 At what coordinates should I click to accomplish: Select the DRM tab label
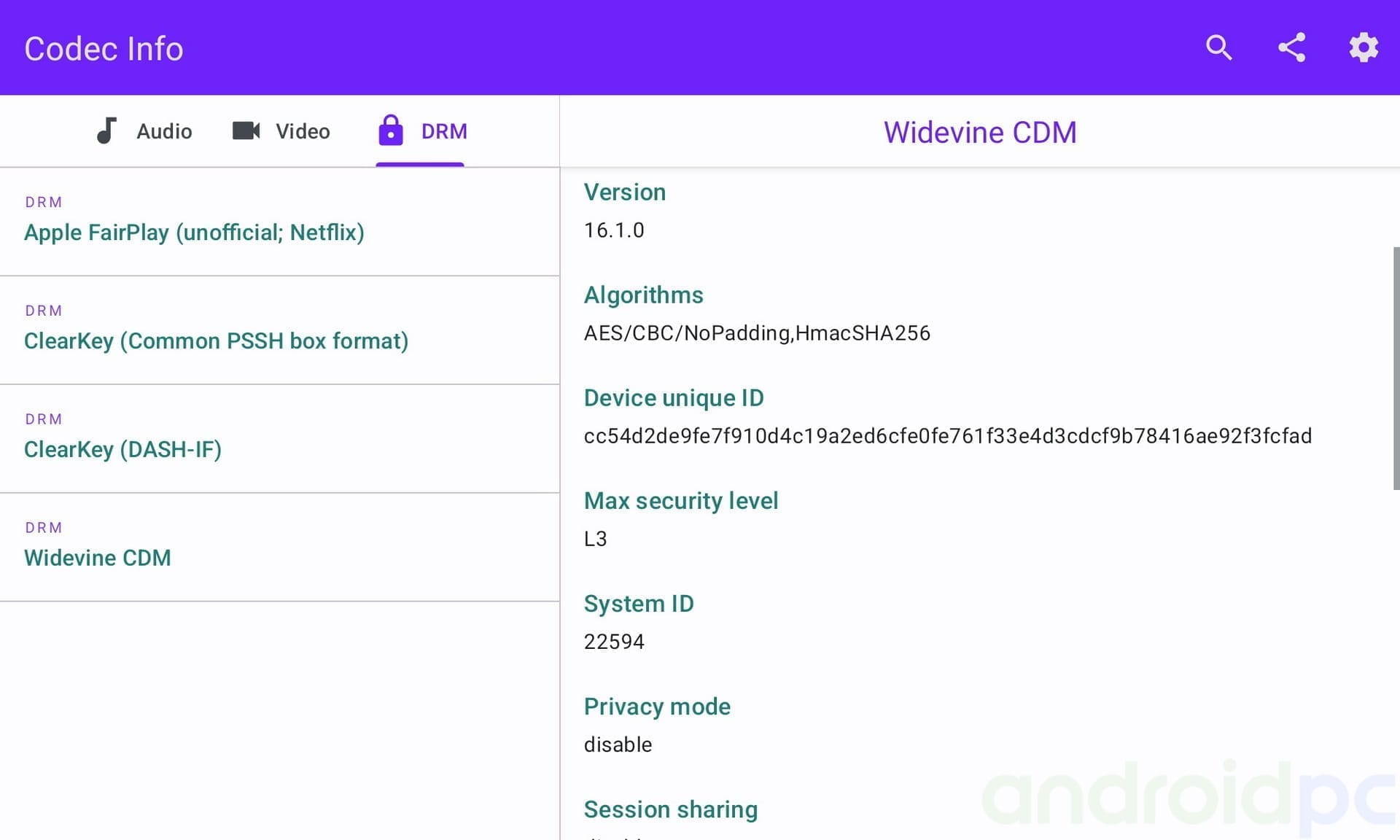[444, 131]
